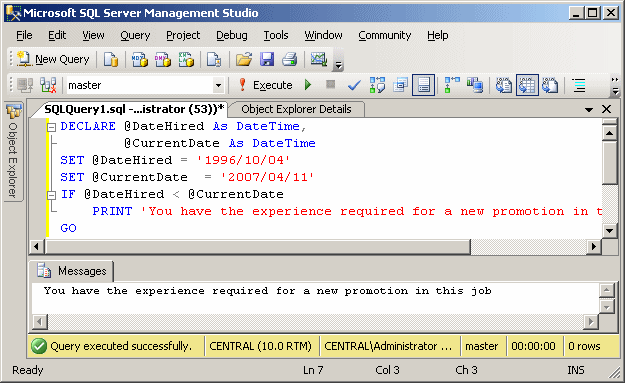Click the New Query button
The width and height of the screenshot is (625, 383).
53,59
